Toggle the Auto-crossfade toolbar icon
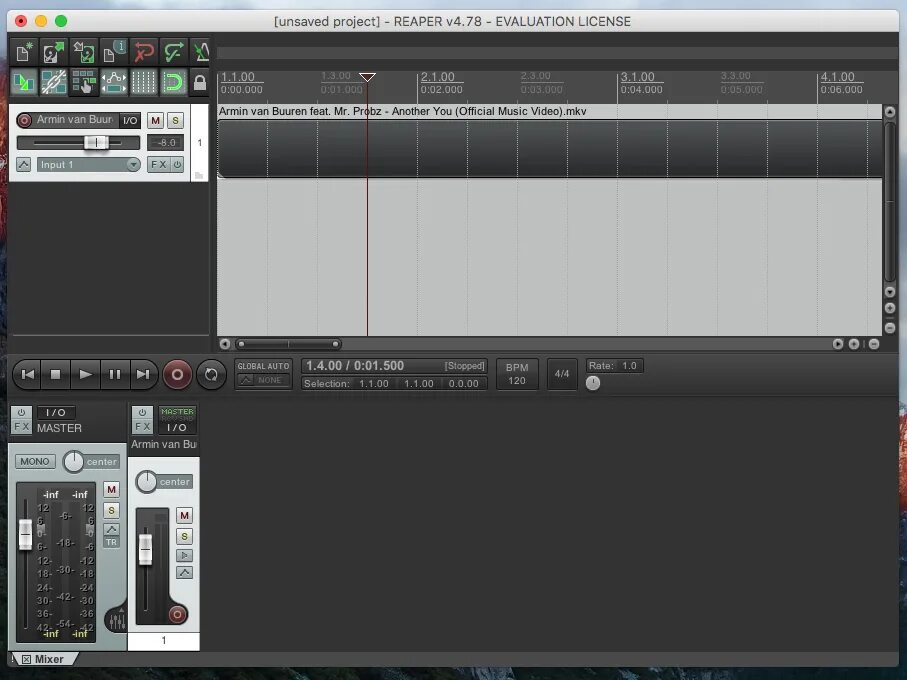The height and width of the screenshot is (680, 907). 24,82
